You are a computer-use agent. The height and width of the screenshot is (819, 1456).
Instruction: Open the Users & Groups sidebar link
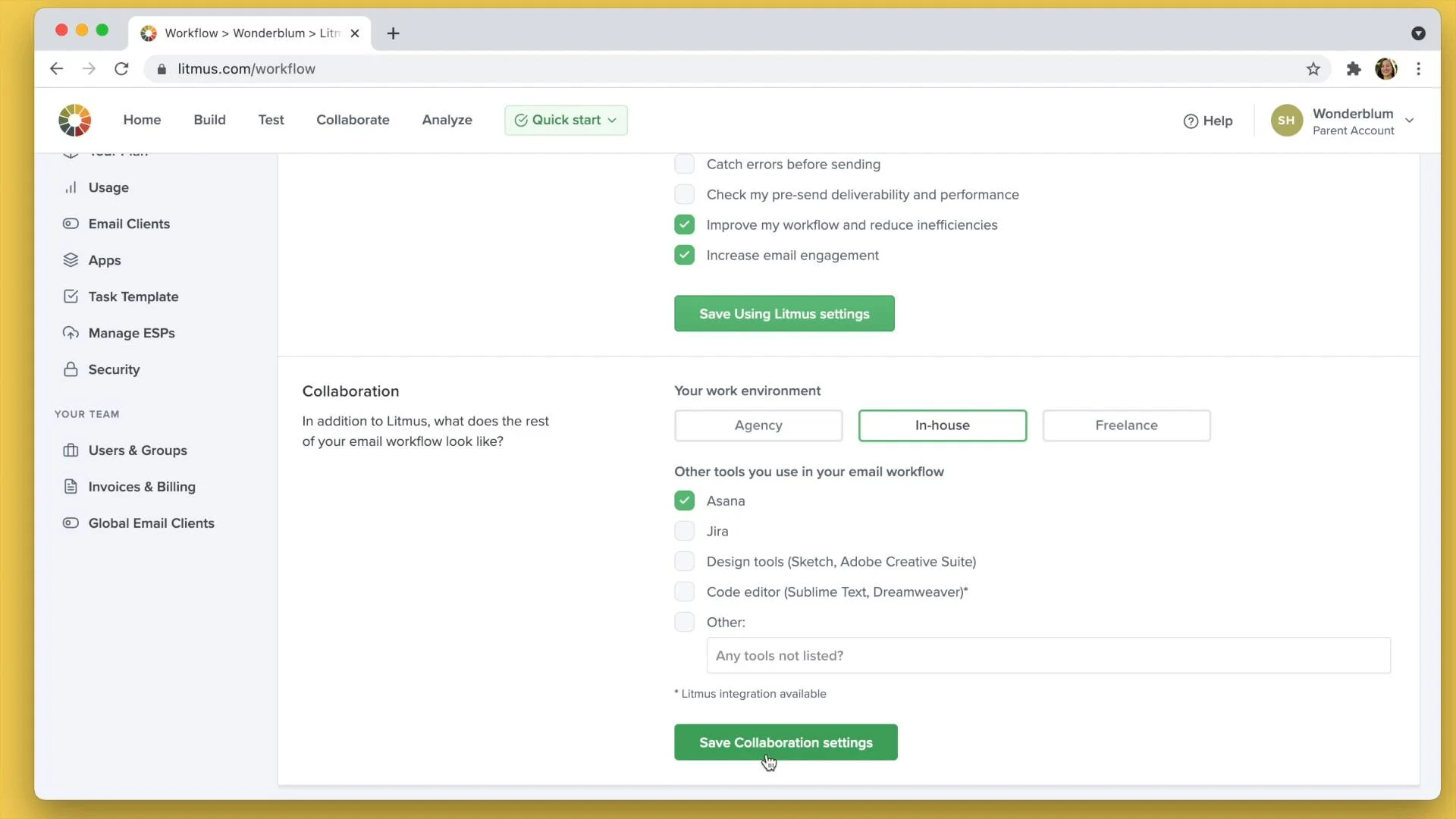pos(137,450)
